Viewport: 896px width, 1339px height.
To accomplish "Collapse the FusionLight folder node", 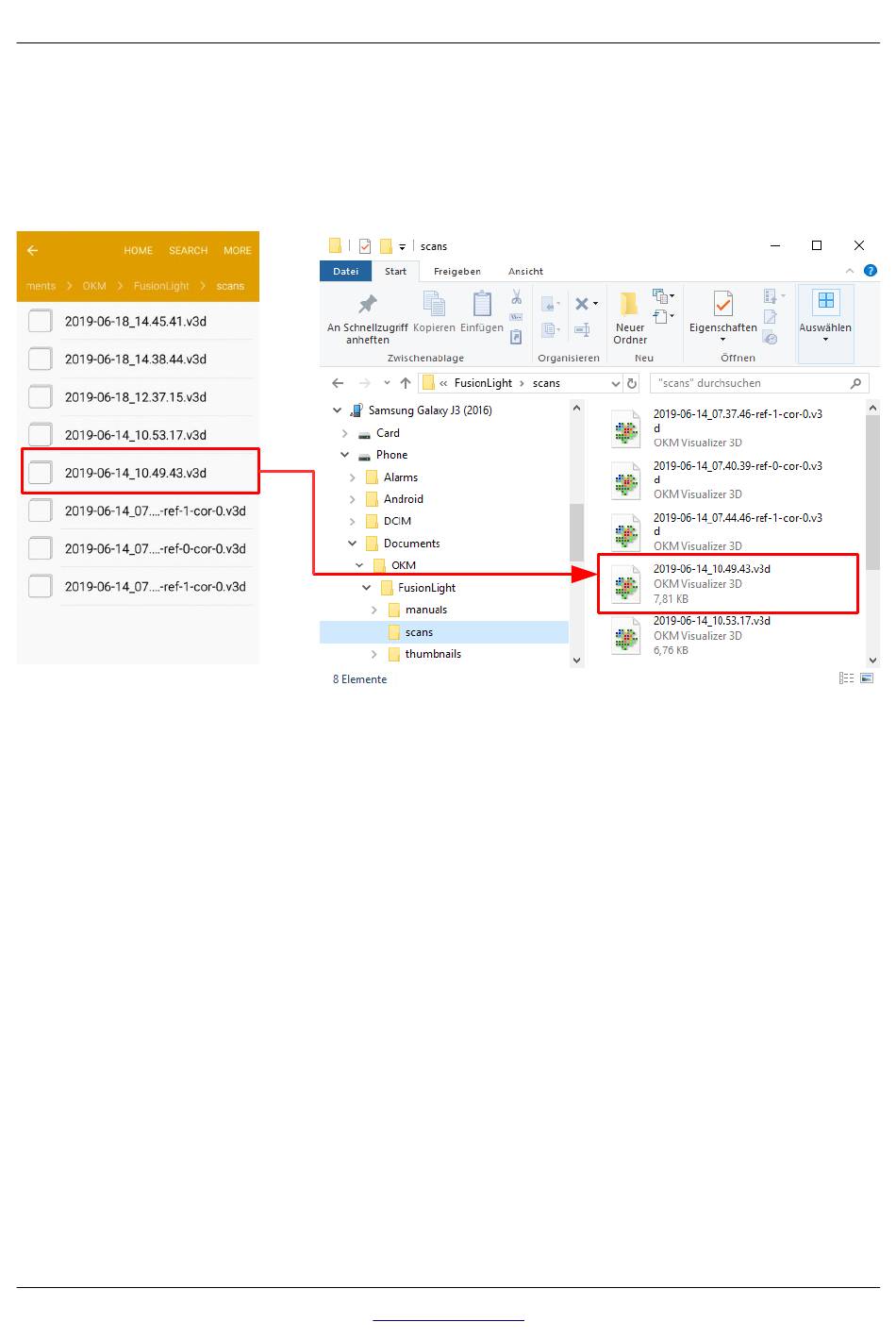I will coord(367,588).
